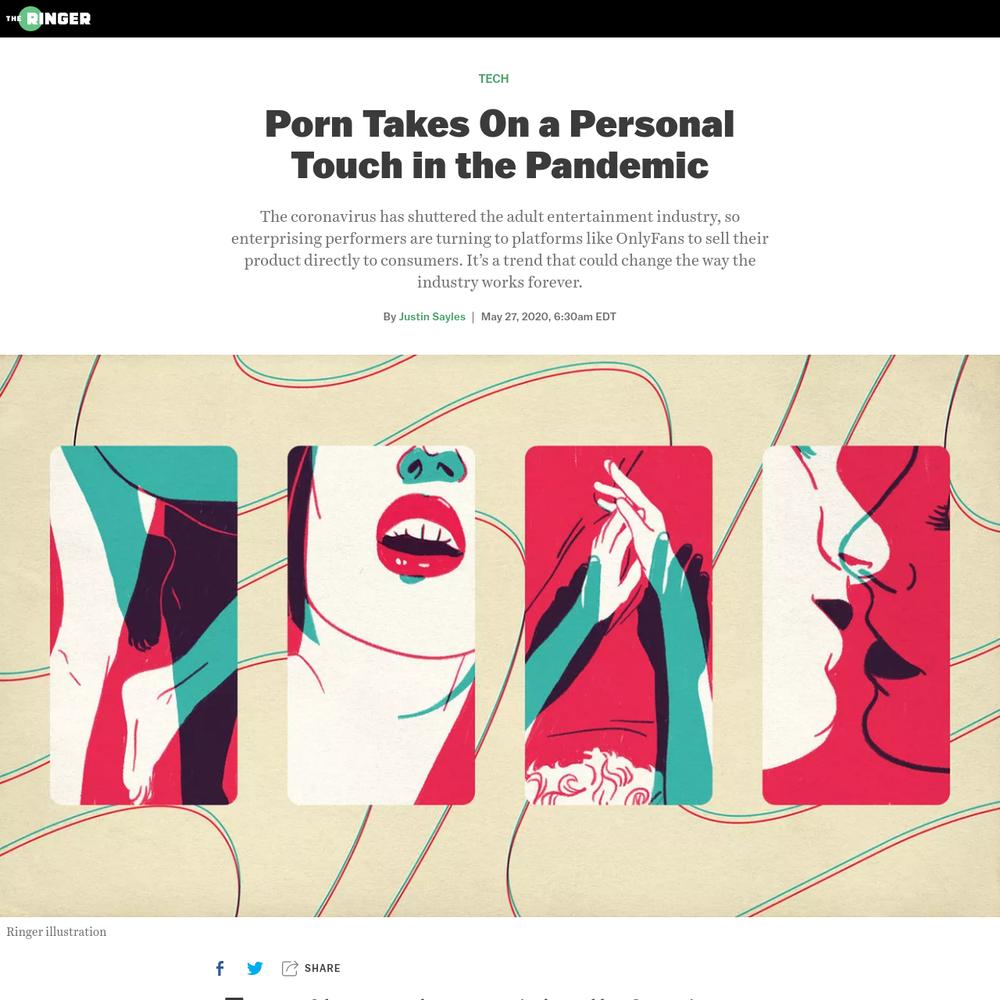Click the word By before author name
Viewport: 1000px width, 1000px height.
pyautogui.click(x=389, y=316)
